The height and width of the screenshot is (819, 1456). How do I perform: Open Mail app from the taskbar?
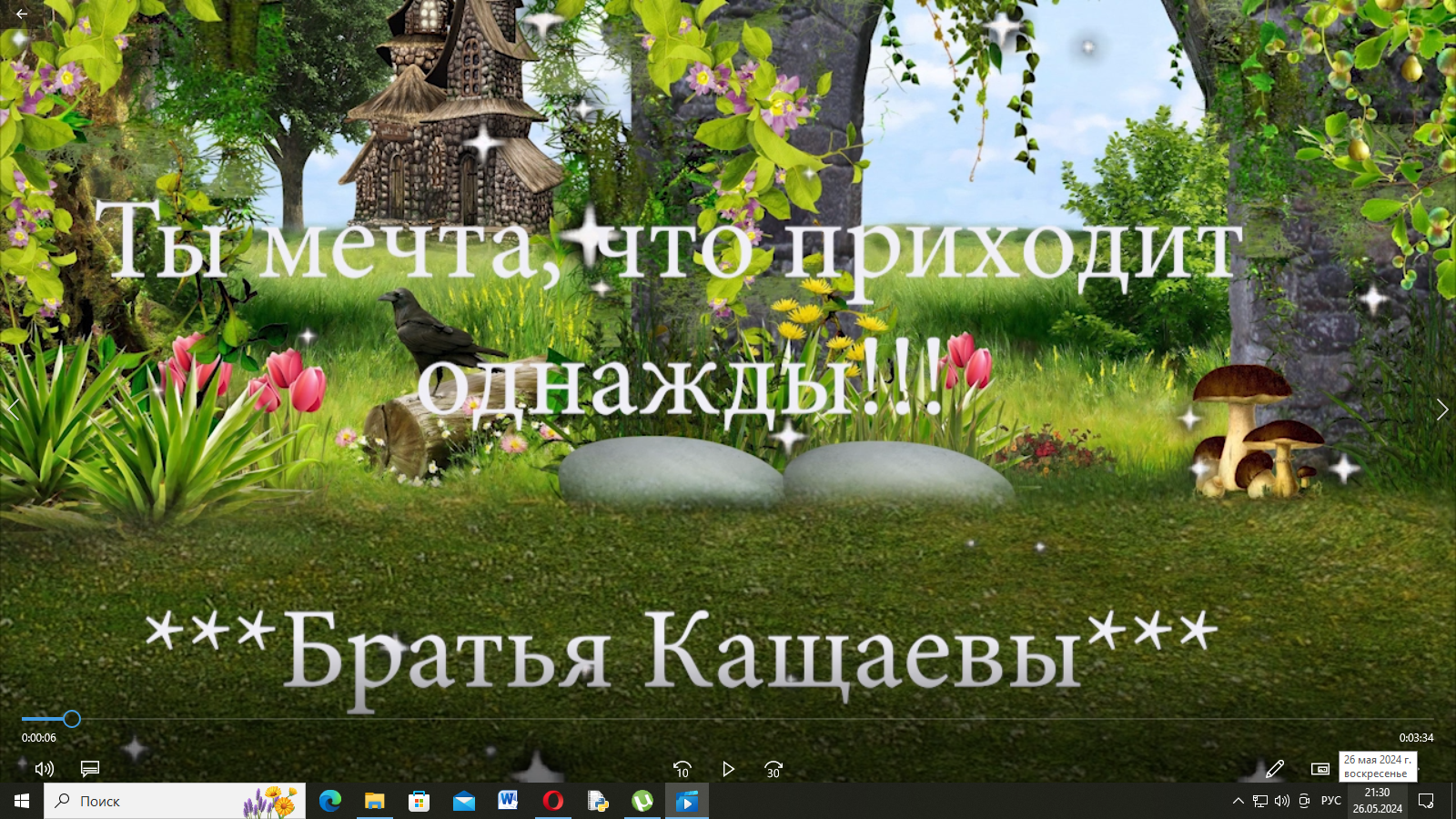coord(463,802)
